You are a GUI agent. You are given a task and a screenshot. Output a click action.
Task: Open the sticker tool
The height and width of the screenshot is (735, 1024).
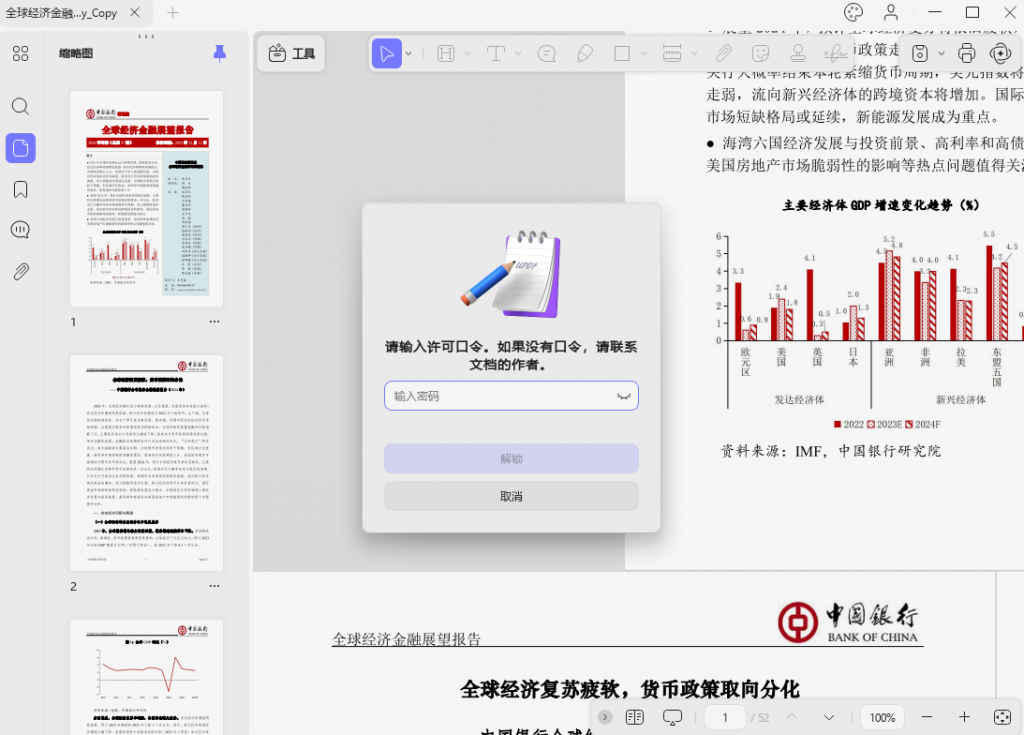click(x=760, y=53)
